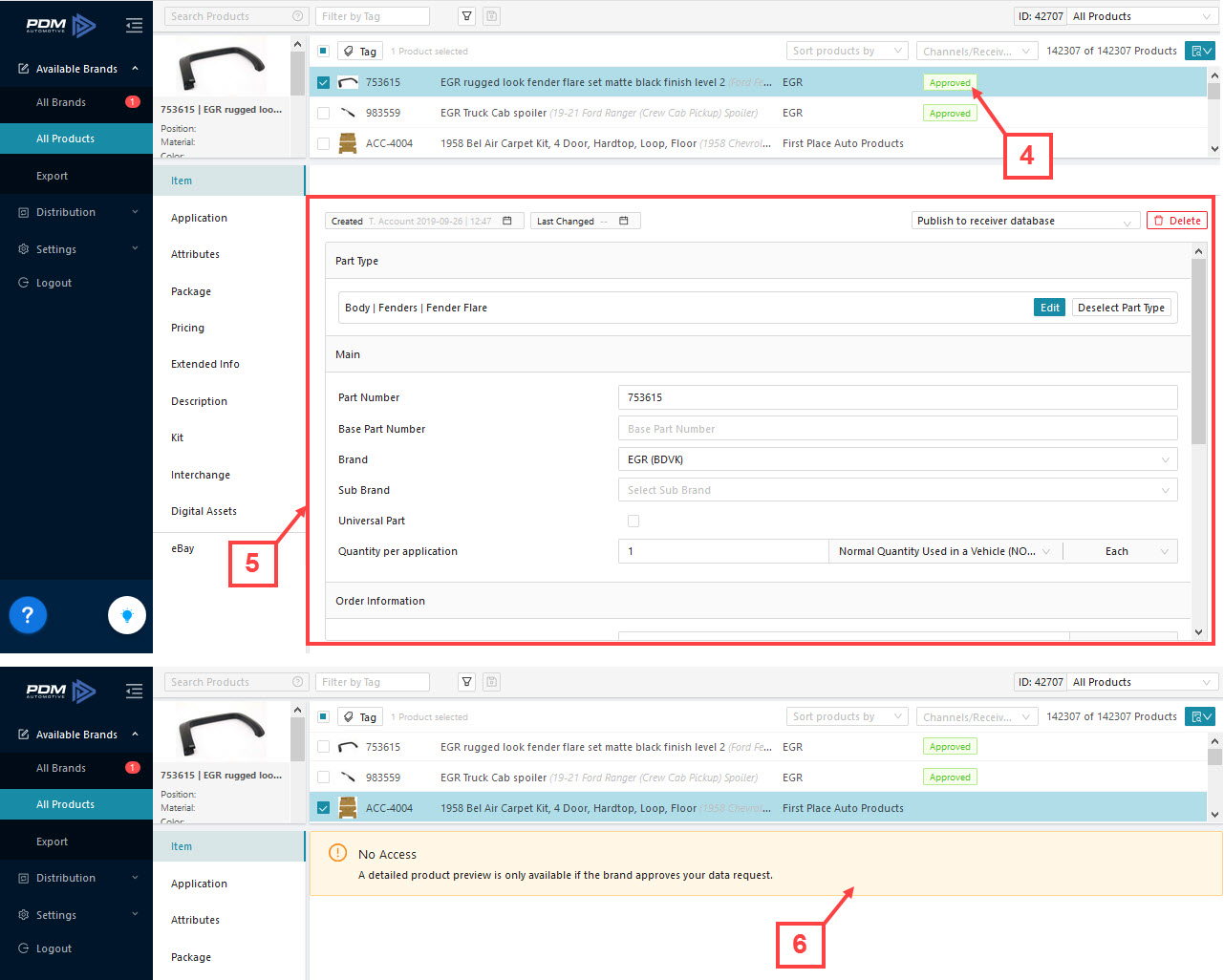Open Sort products by dropdown in lower screenshot
The image size is (1224, 980).
pos(847,716)
